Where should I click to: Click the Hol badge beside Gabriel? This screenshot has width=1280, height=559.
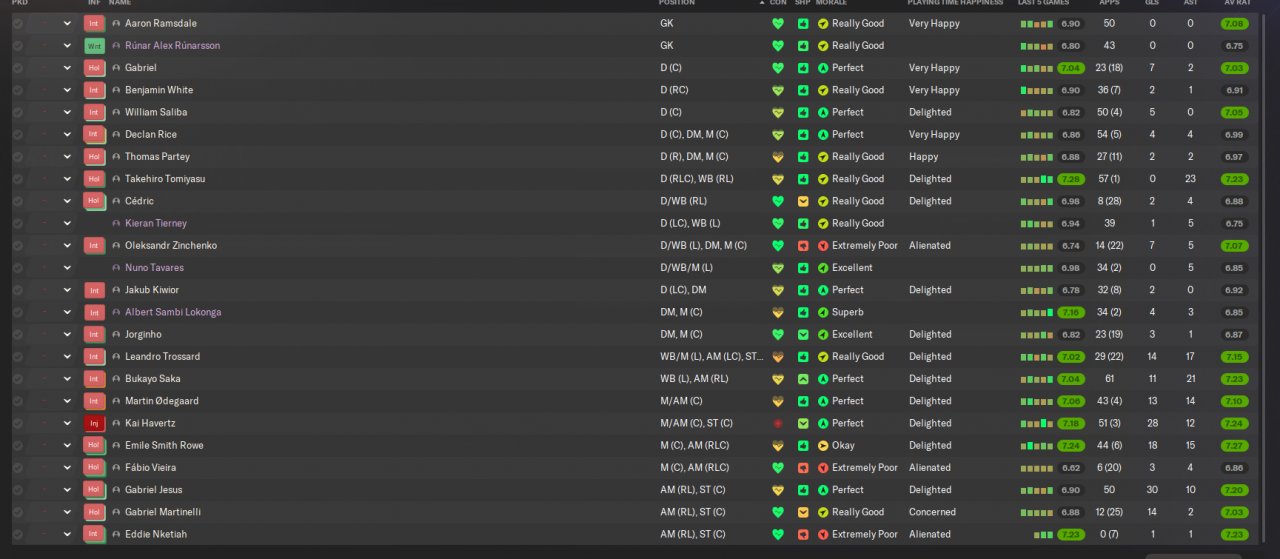(94, 68)
